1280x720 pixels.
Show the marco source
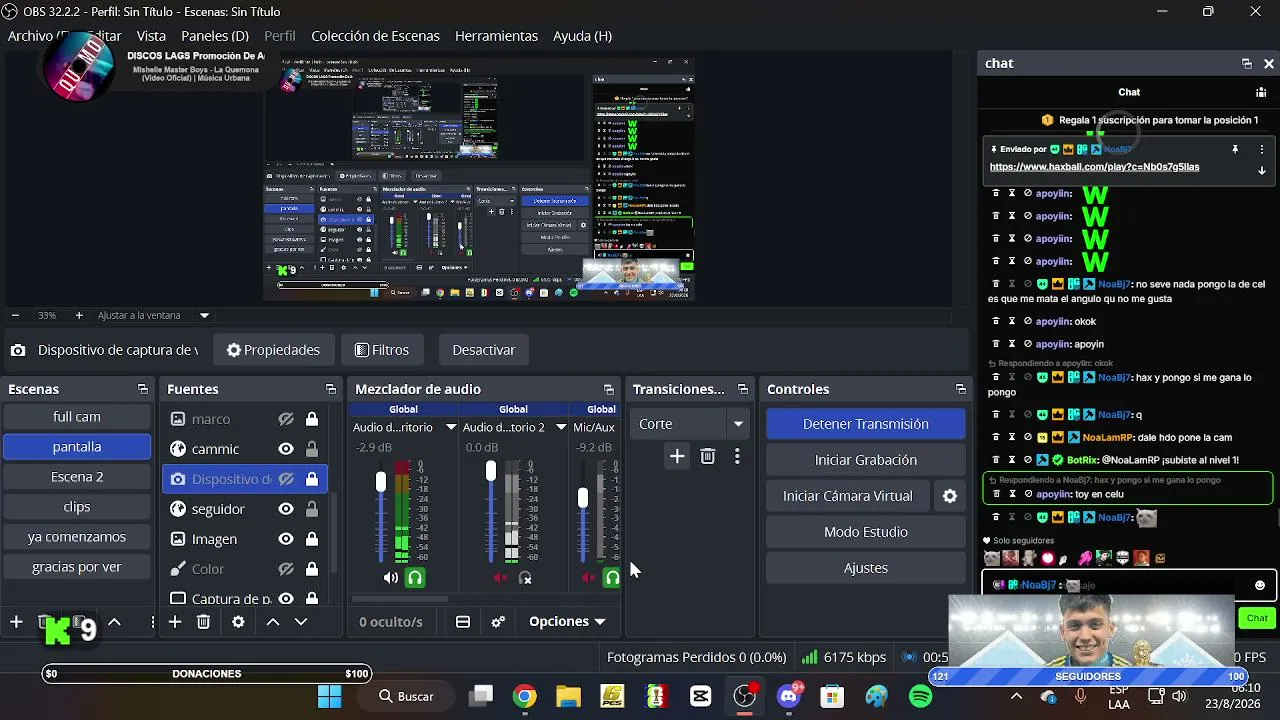[x=286, y=419]
